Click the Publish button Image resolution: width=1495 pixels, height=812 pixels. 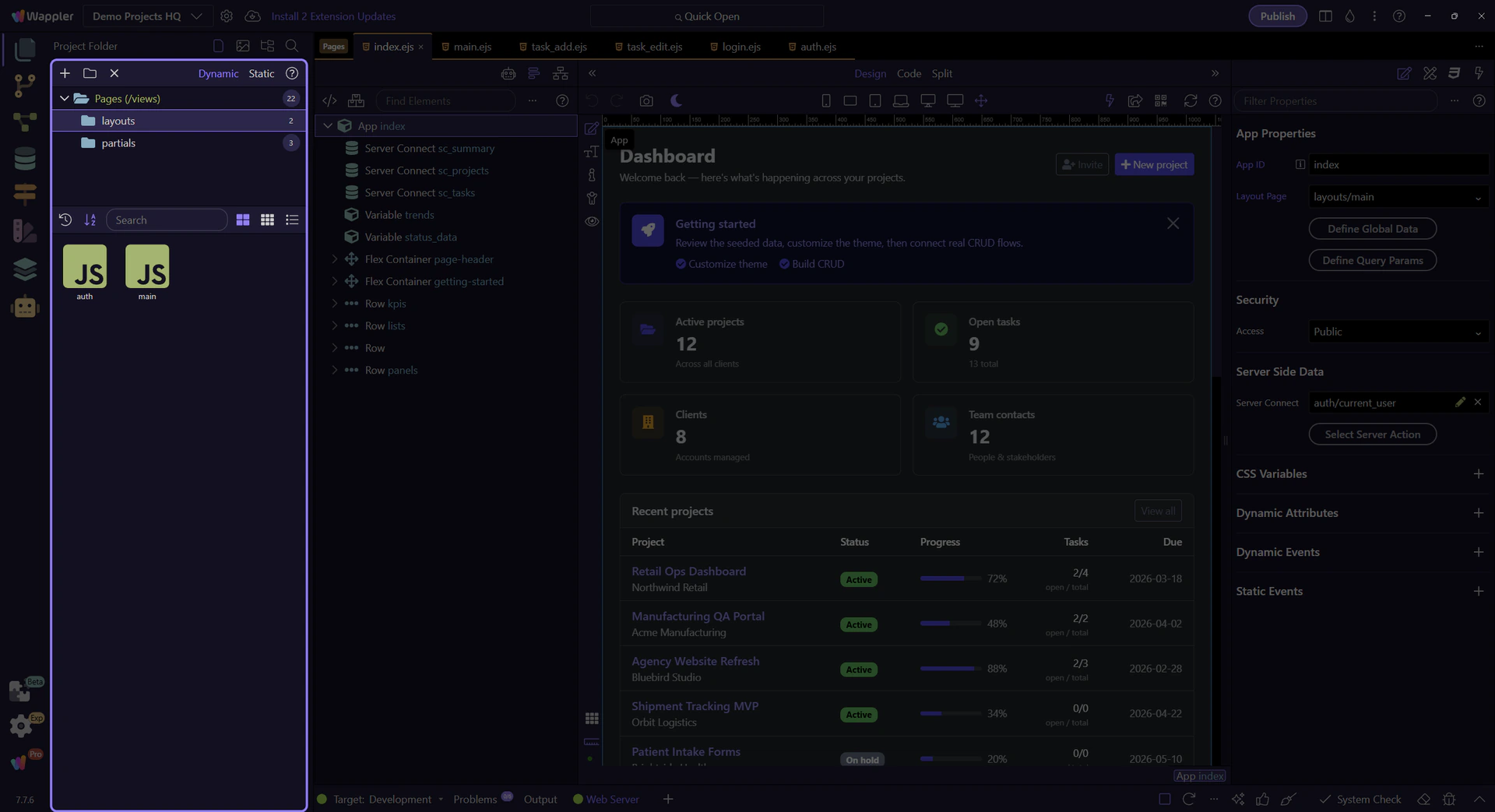click(x=1277, y=16)
